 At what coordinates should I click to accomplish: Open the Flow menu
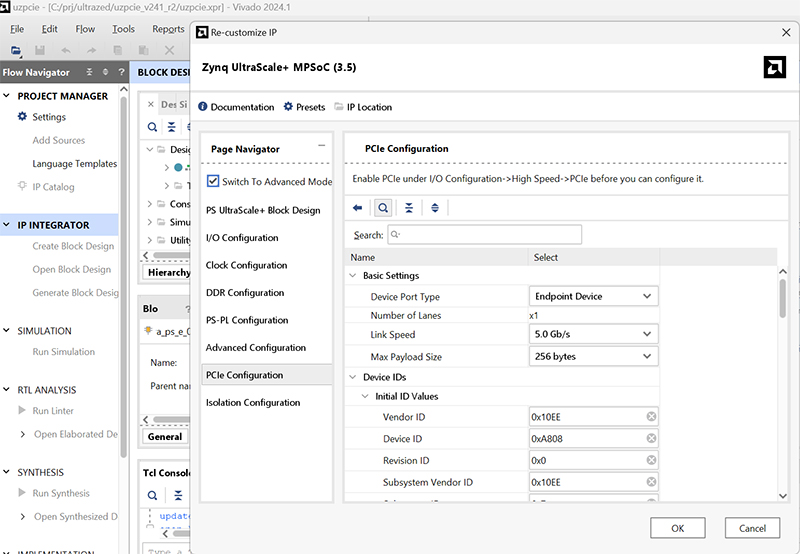86,29
